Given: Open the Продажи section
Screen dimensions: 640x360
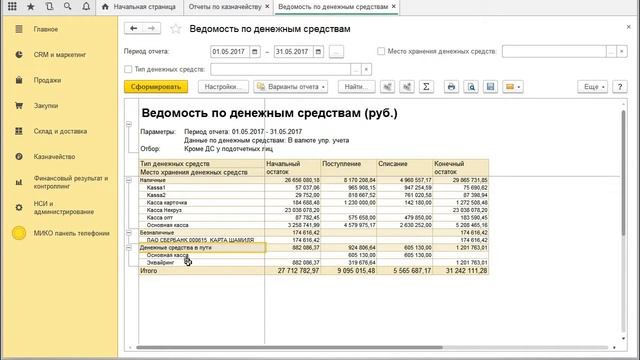Looking at the screenshot, I should point(47,80).
